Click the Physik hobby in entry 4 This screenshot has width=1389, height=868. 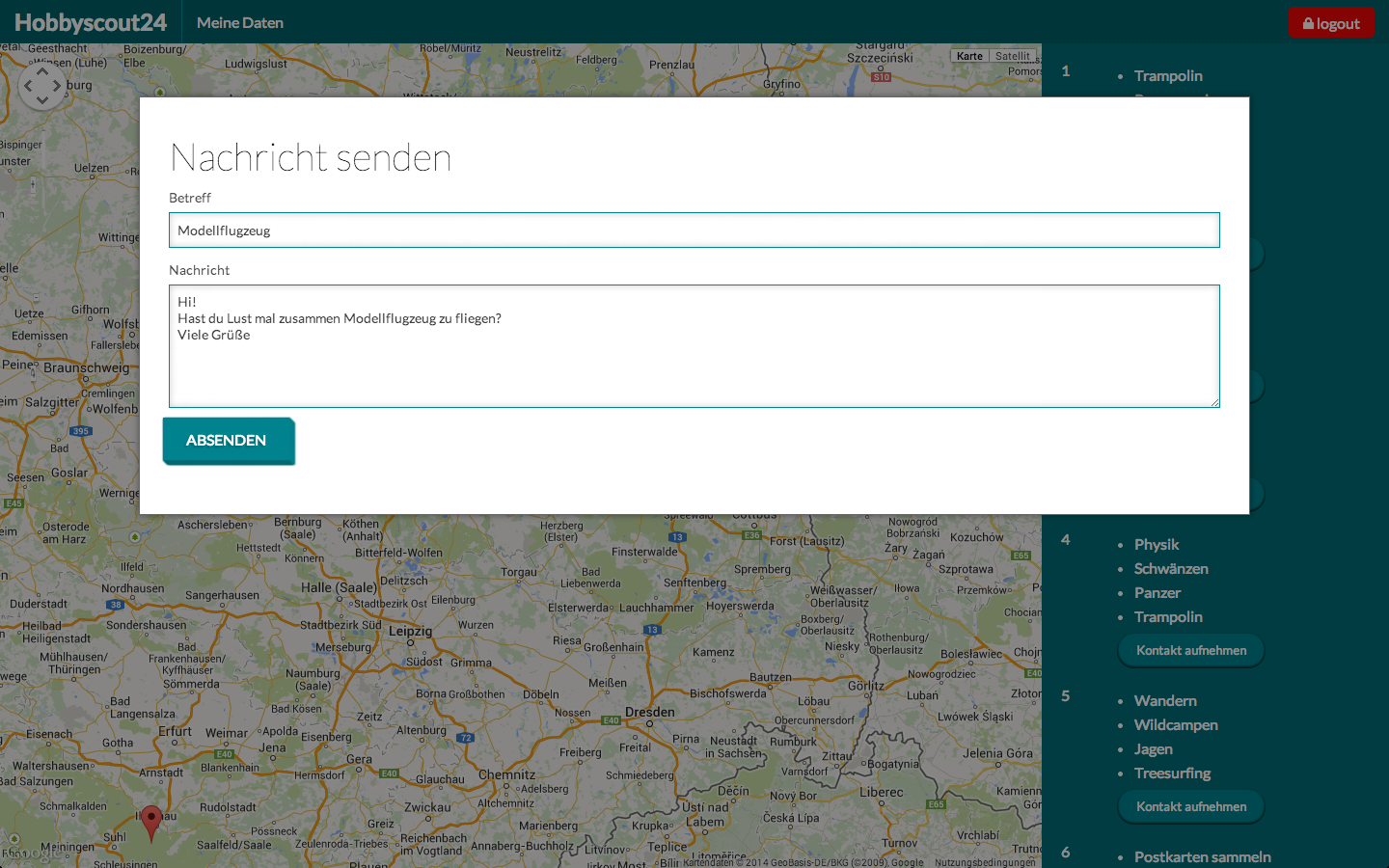pyautogui.click(x=1157, y=545)
